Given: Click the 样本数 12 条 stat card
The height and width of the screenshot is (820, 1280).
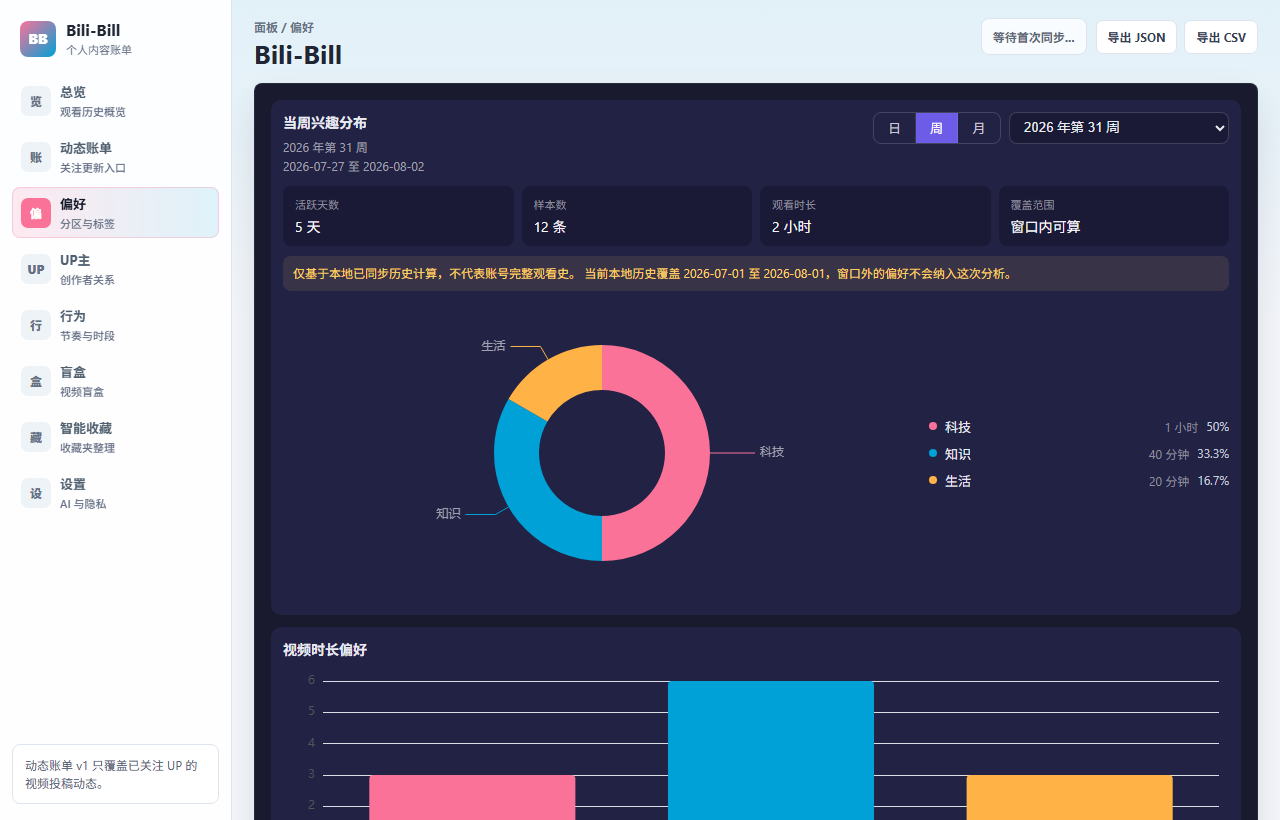Looking at the screenshot, I should pos(637,216).
